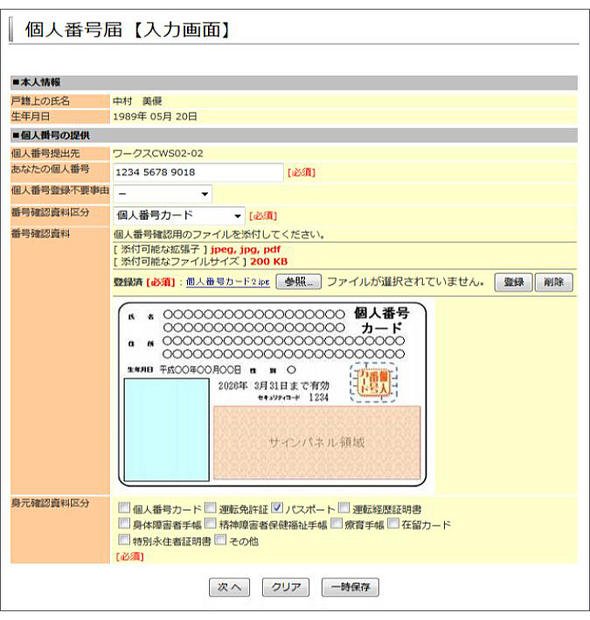Click the 生年月日 label
This screenshot has height=620, width=590.
point(30,117)
